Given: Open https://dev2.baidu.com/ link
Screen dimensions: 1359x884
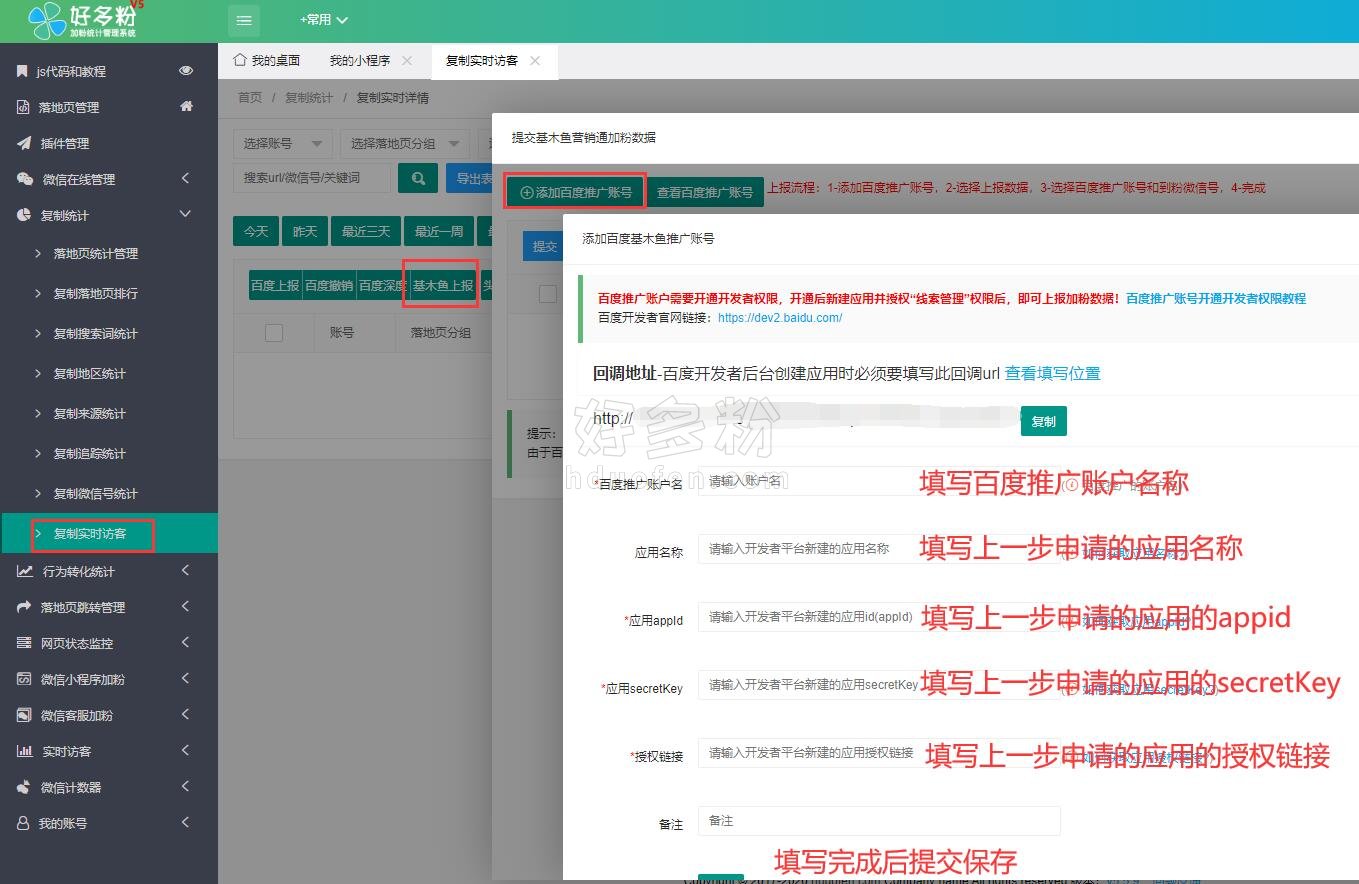Looking at the screenshot, I should (780, 318).
